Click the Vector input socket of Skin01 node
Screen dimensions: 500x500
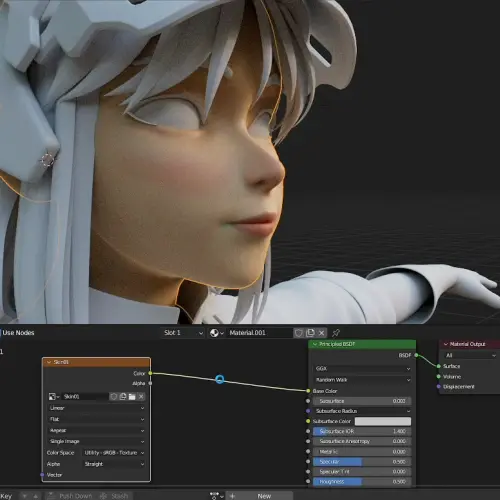coord(42,474)
